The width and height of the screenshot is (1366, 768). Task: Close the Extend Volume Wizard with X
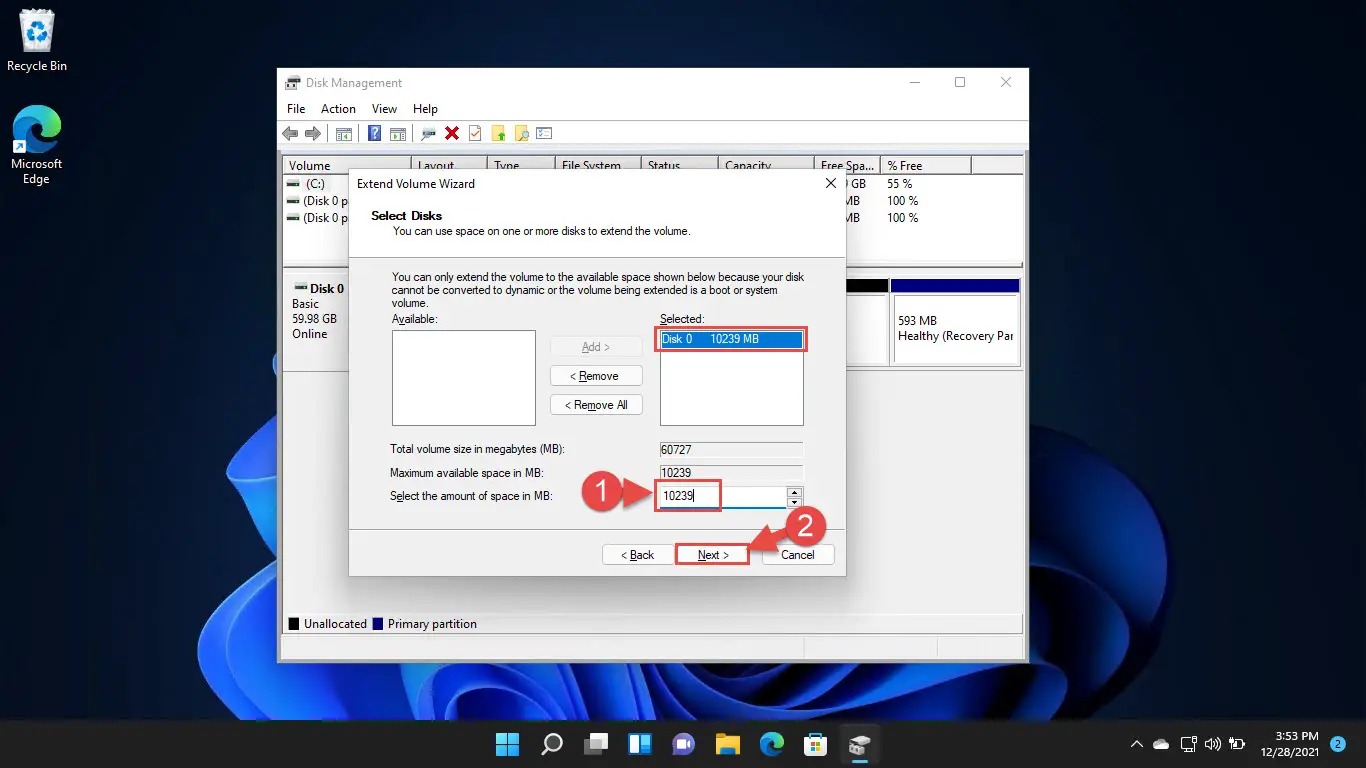click(830, 184)
